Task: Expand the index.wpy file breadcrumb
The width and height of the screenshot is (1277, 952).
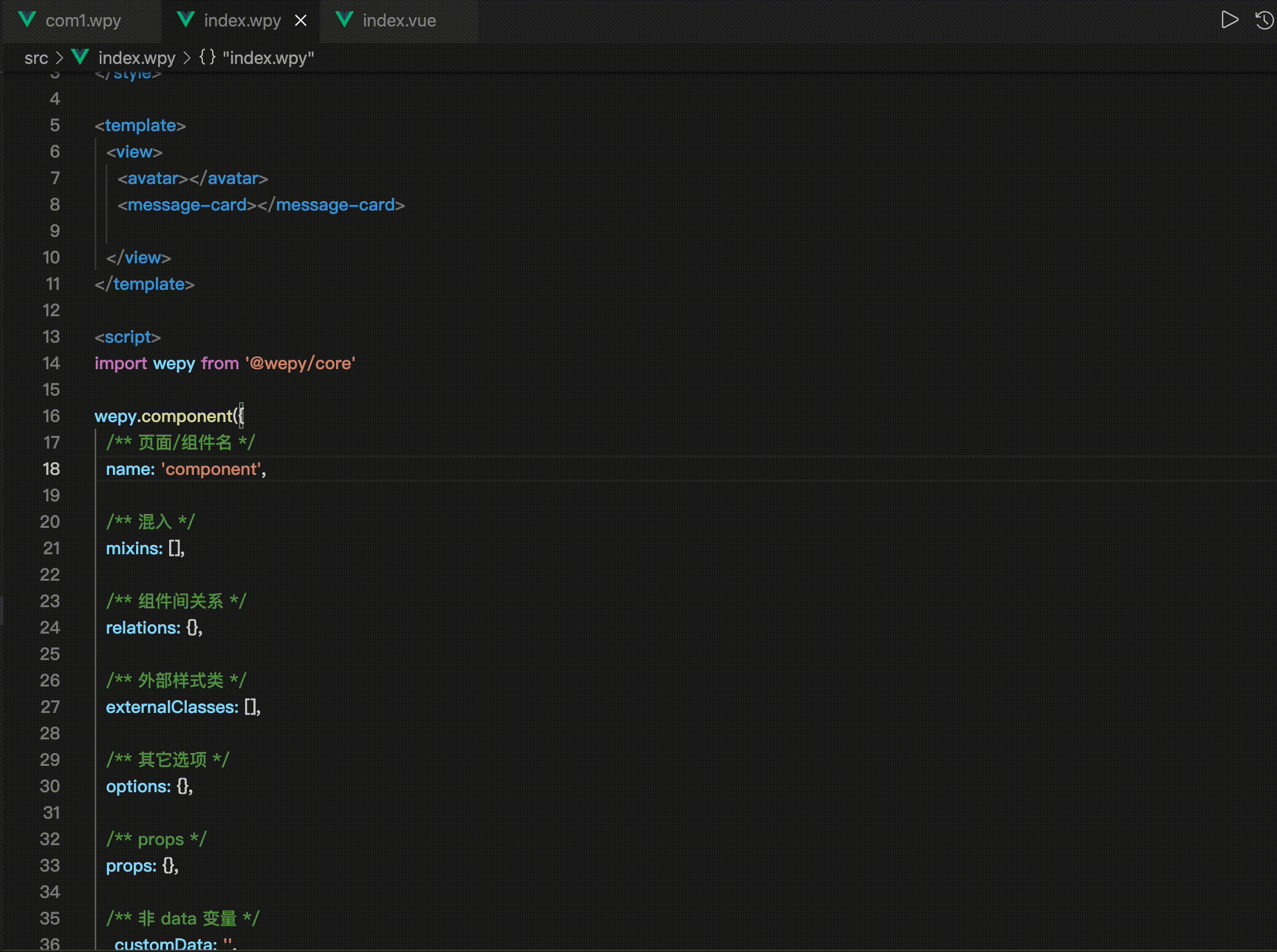Action: coord(137,58)
